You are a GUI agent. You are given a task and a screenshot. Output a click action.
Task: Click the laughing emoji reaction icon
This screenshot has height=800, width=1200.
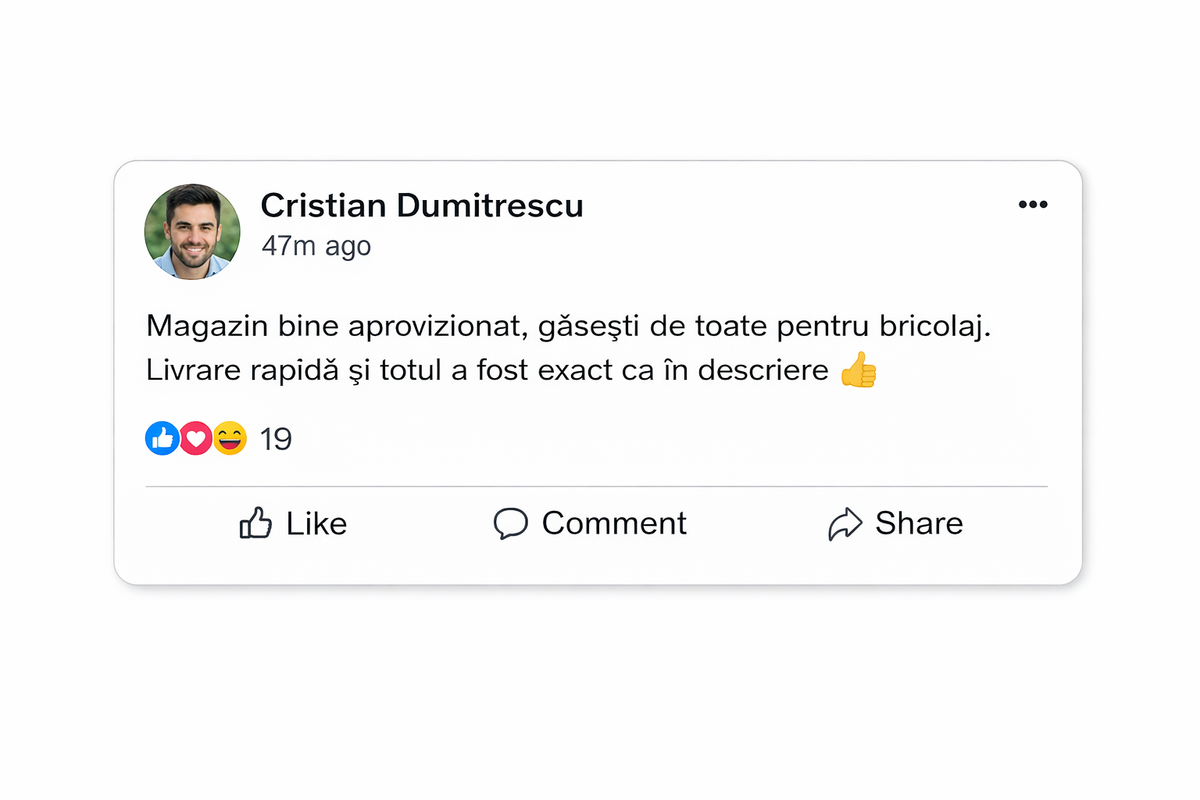click(x=229, y=438)
